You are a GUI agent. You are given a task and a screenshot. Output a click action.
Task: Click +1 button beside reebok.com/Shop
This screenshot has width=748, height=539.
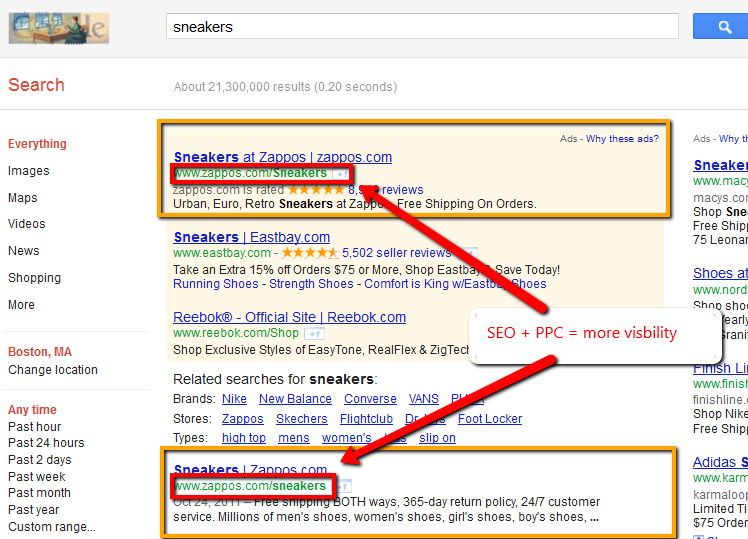click(x=314, y=334)
